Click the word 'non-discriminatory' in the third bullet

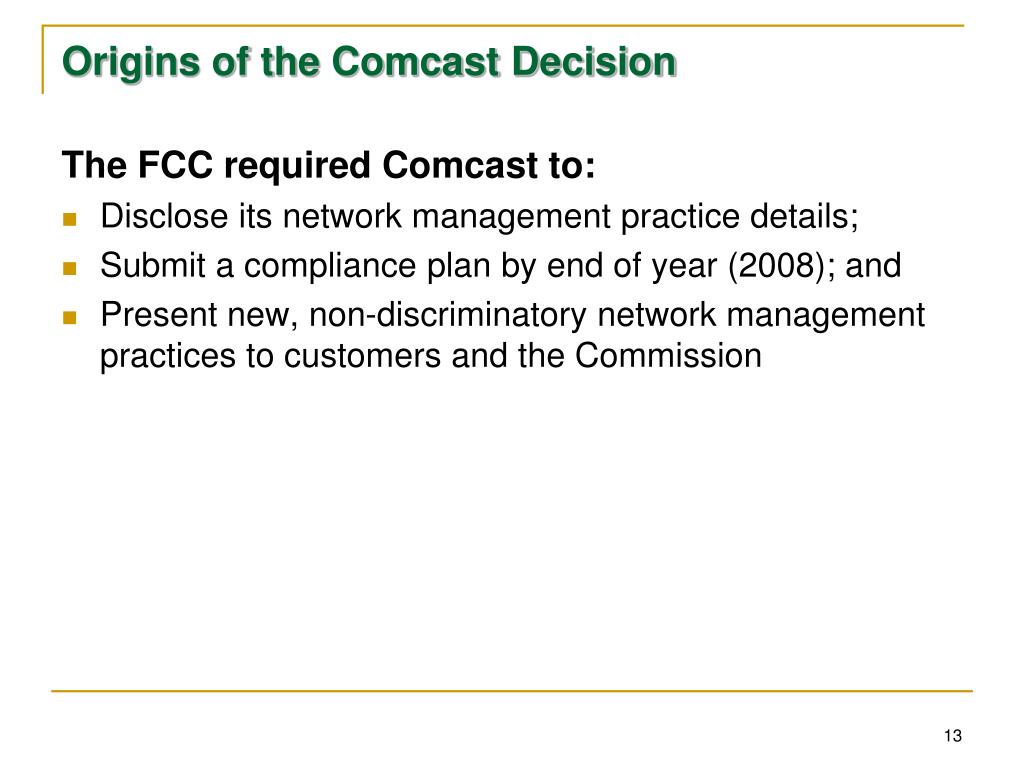(447, 315)
